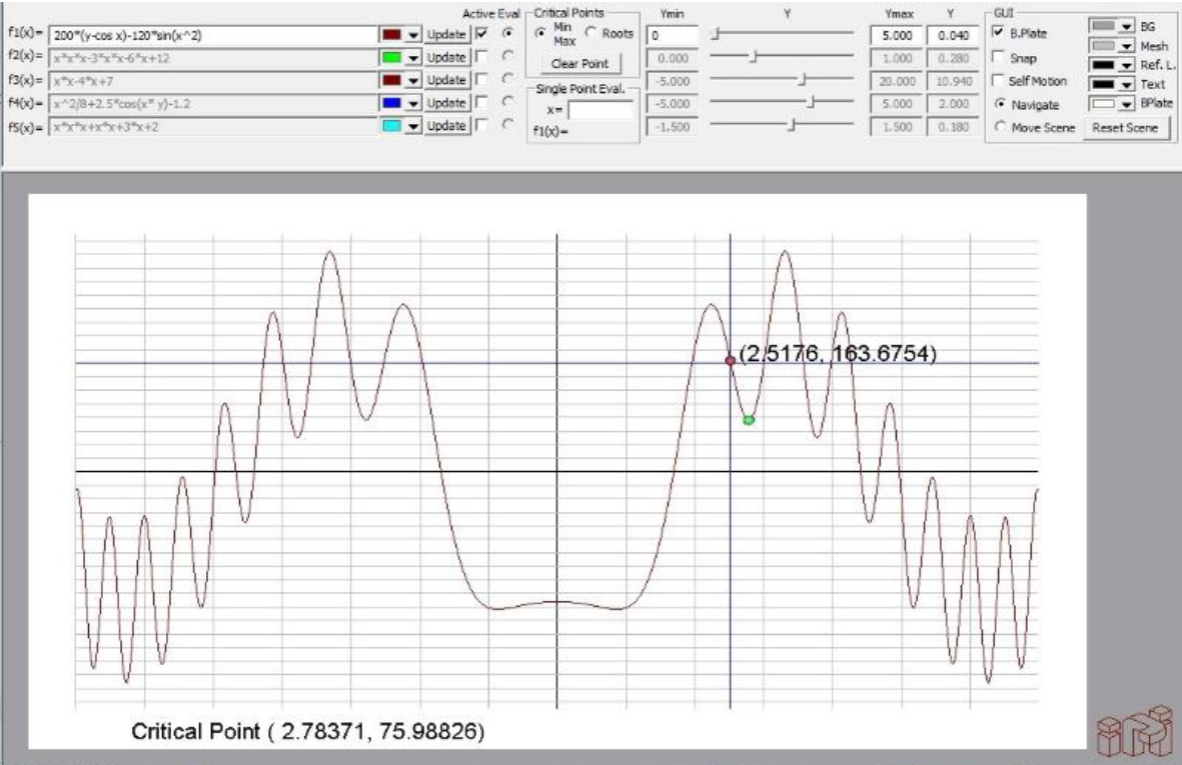Click the red critical point marker on the curve
1182x765 pixels.
730,360
